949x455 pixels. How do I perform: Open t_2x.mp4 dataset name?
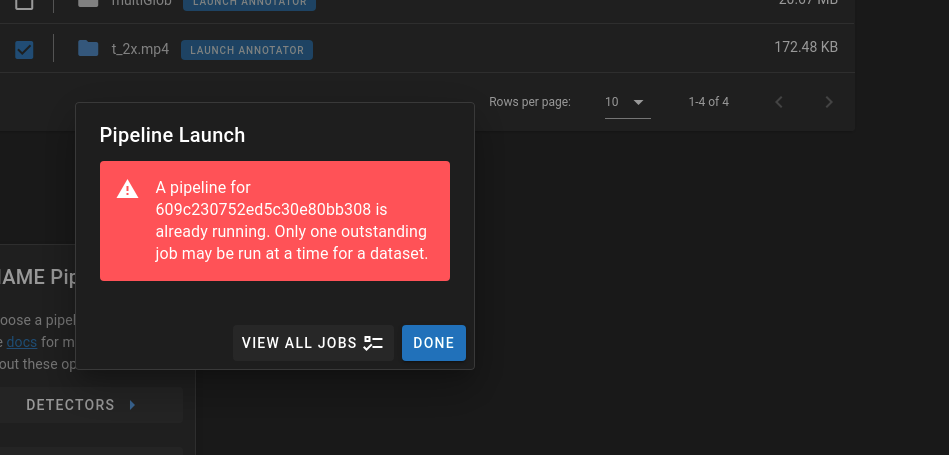click(140, 50)
